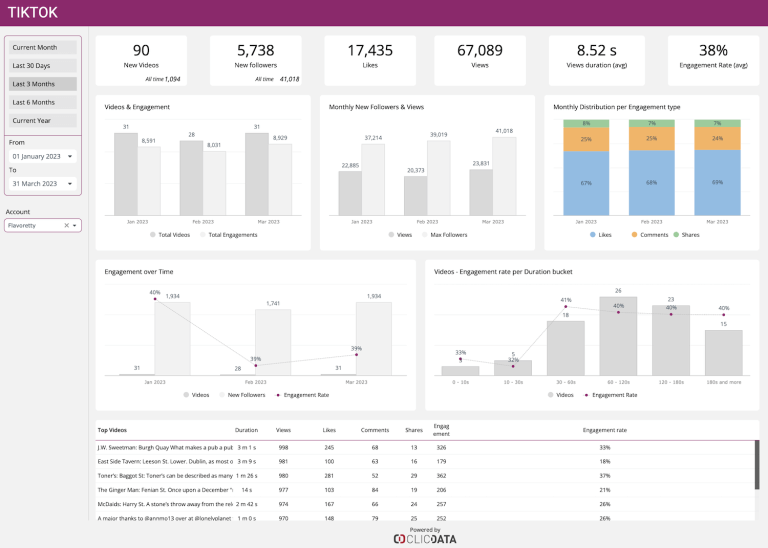Select the J.W. Sweetman video row
Viewport: 768px width, 548px height.
pos(425,448)
